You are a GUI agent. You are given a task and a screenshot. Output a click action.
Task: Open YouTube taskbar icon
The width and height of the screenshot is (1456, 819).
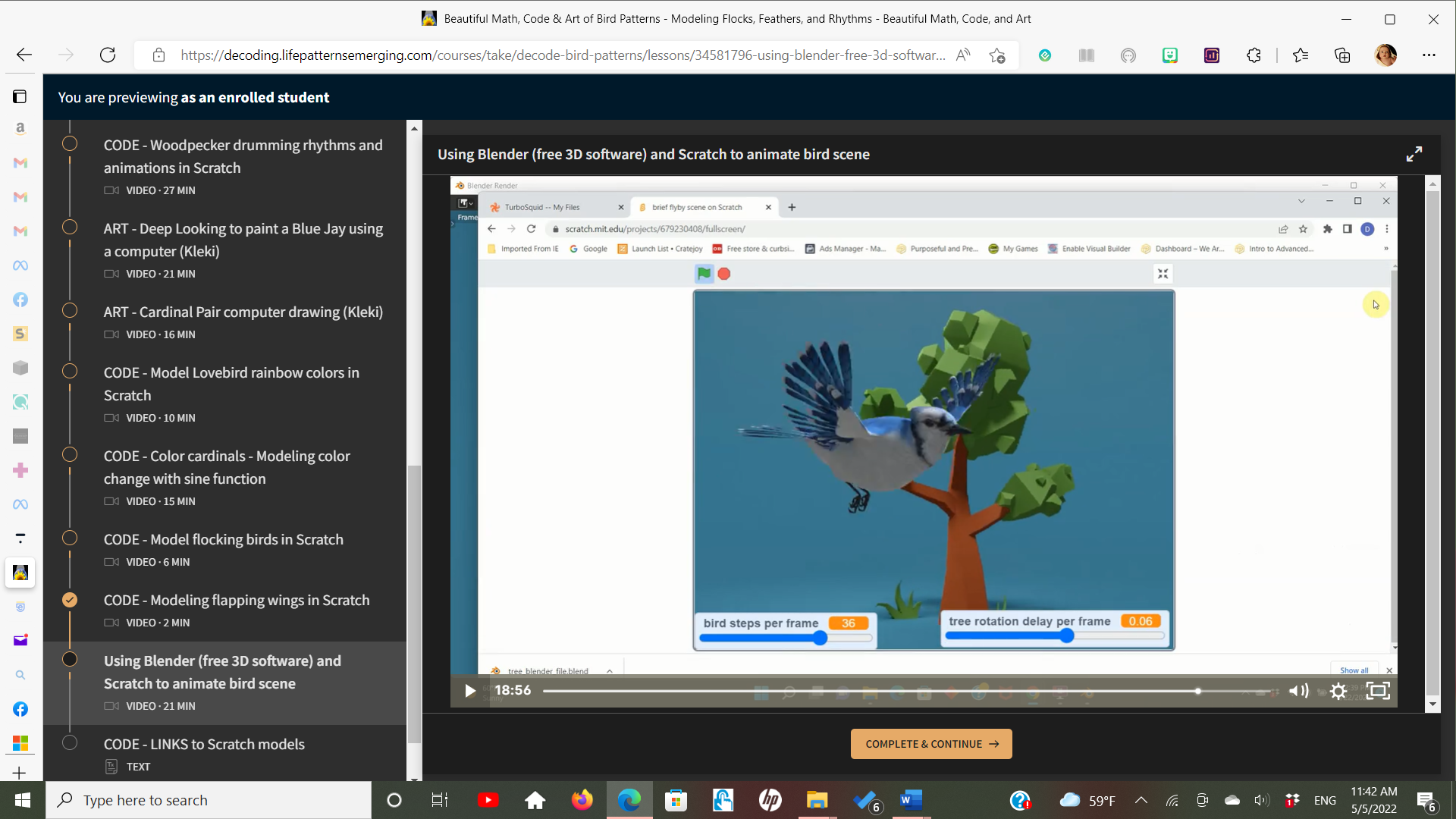pos(488,800)
